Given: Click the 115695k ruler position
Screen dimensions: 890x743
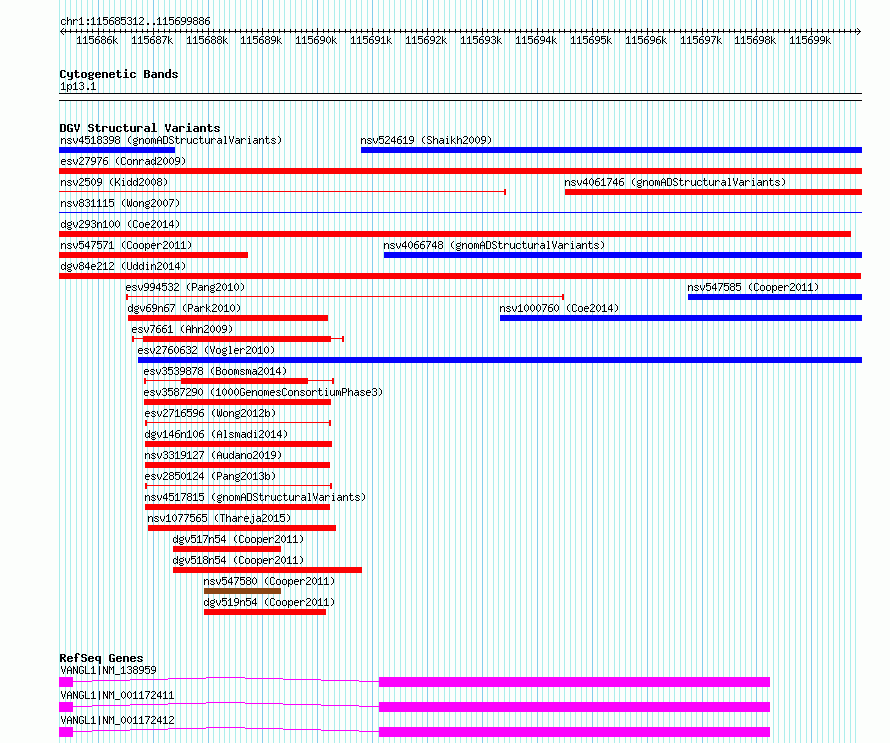Looking at the screenshot, I should click(591, 40).
